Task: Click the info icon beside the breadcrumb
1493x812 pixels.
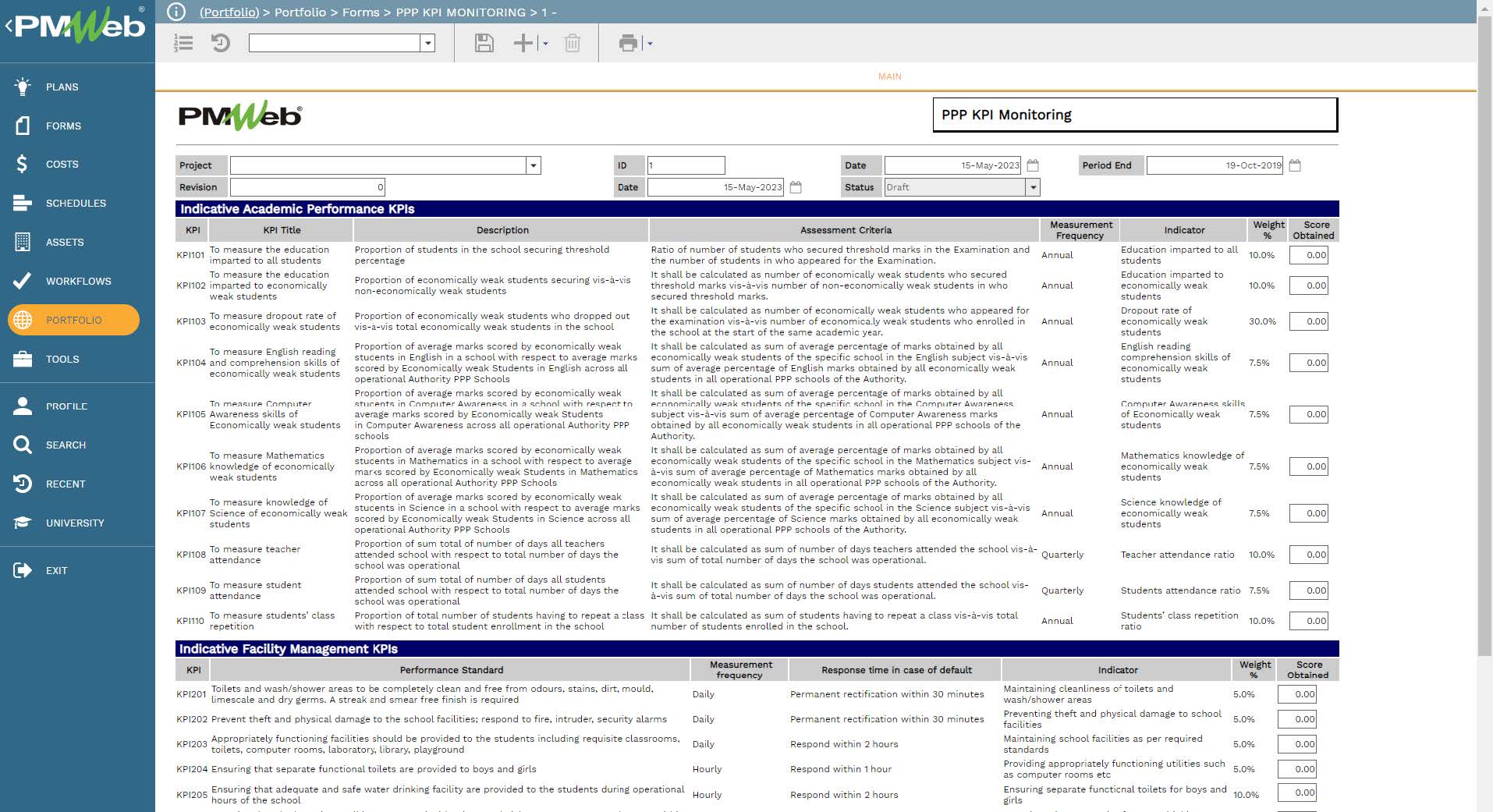Action: 176,12
